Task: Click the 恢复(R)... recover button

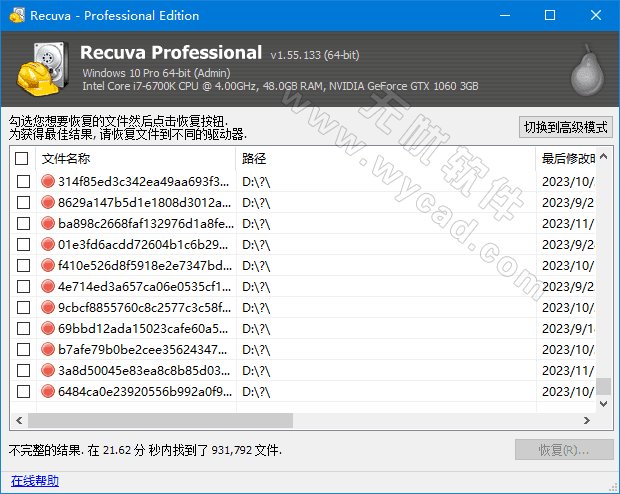Action: (564, 450)
